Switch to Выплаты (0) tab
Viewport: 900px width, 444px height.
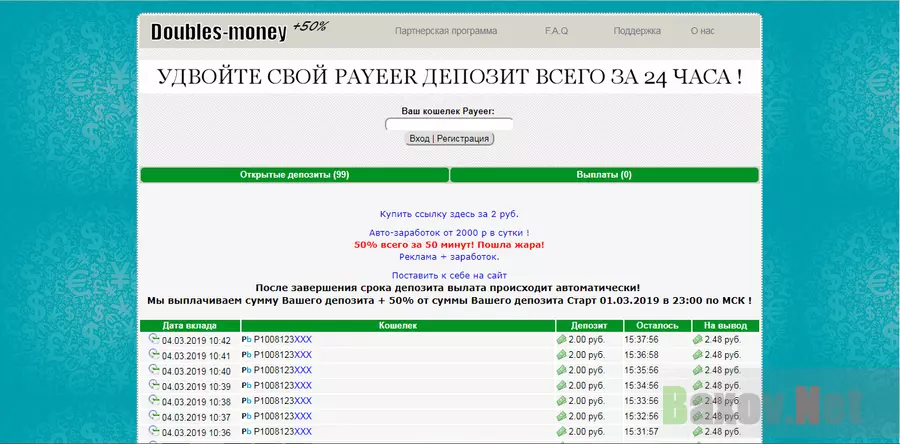click(604, 175)
